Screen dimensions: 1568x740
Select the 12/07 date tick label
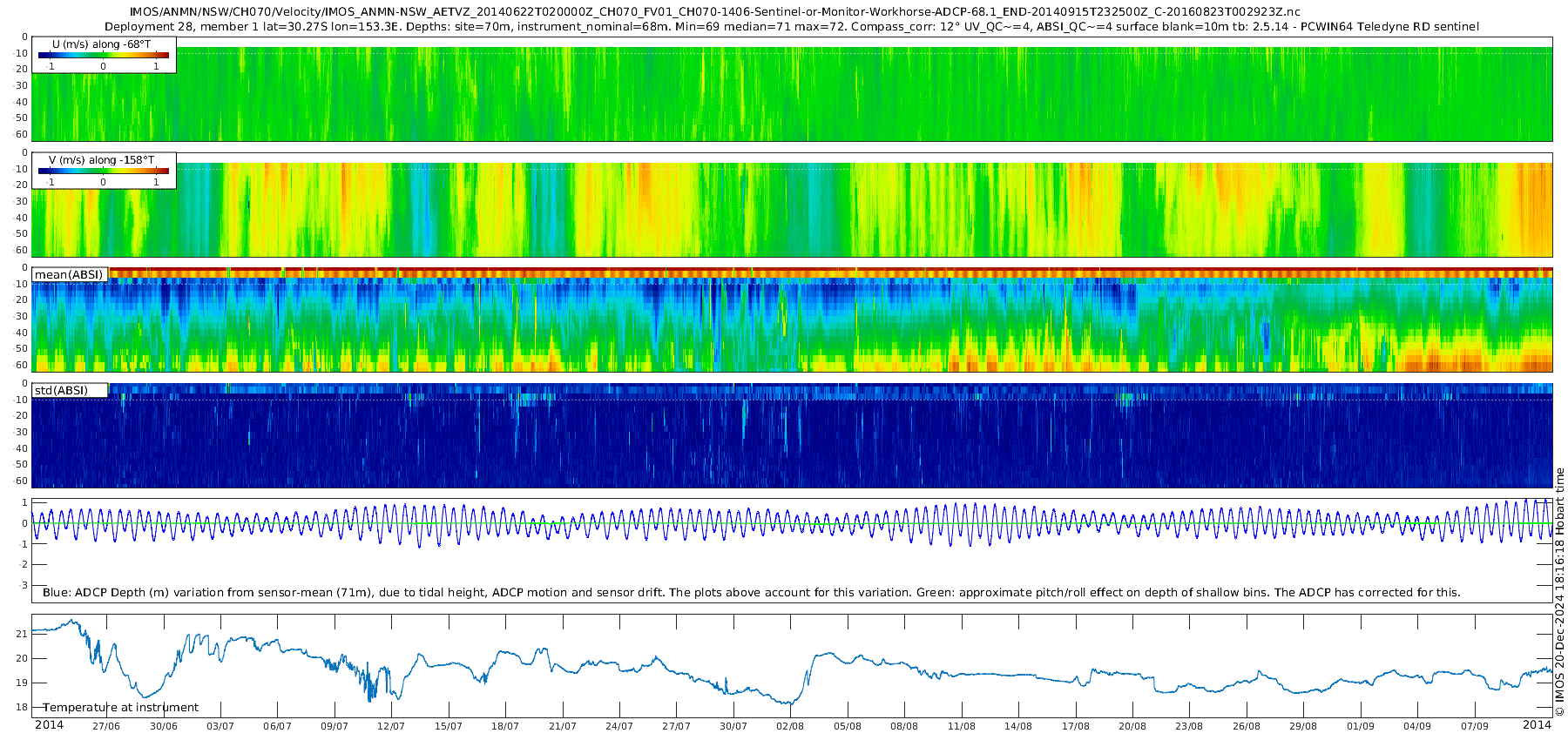pyautogui.click(x=391, y=726)
